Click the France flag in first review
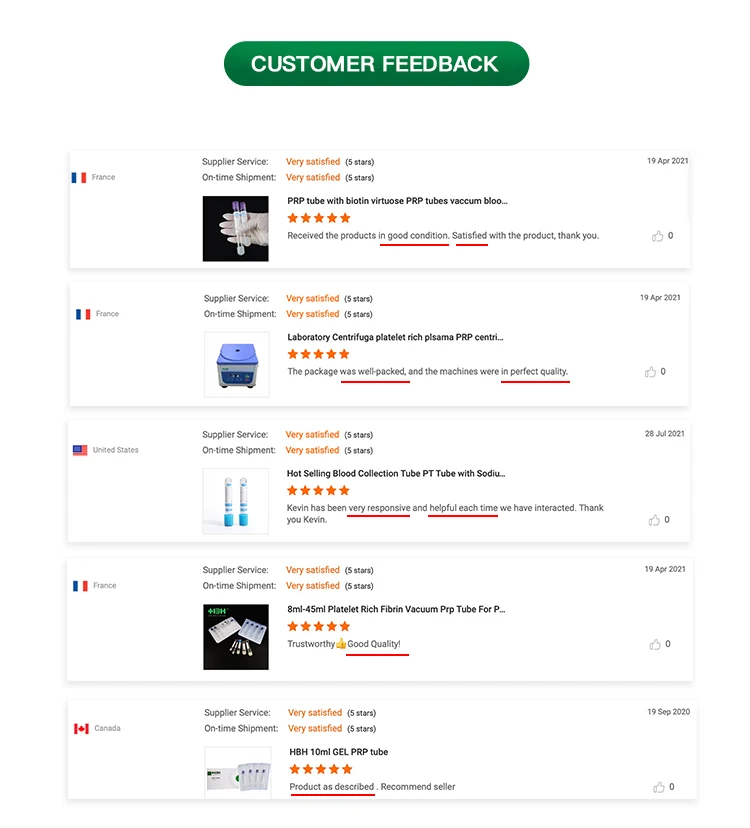 pos(79,177)
